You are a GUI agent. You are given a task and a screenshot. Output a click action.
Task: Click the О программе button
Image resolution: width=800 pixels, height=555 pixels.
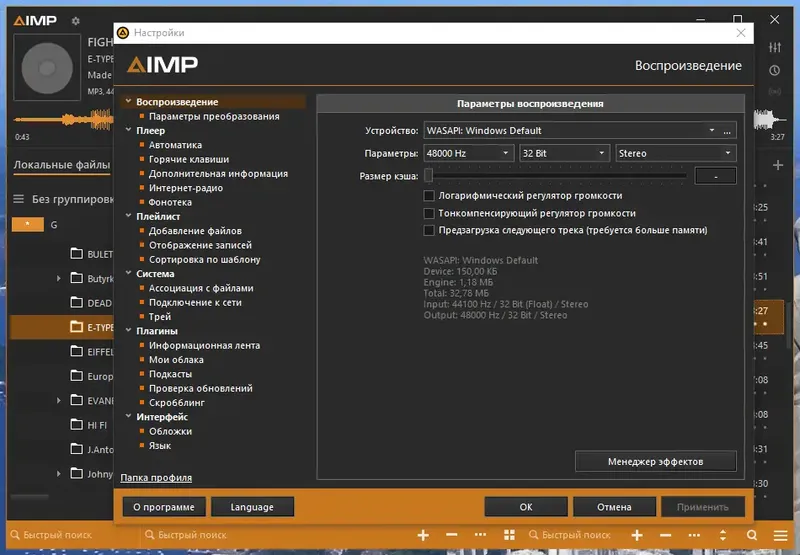click(164, 507)
